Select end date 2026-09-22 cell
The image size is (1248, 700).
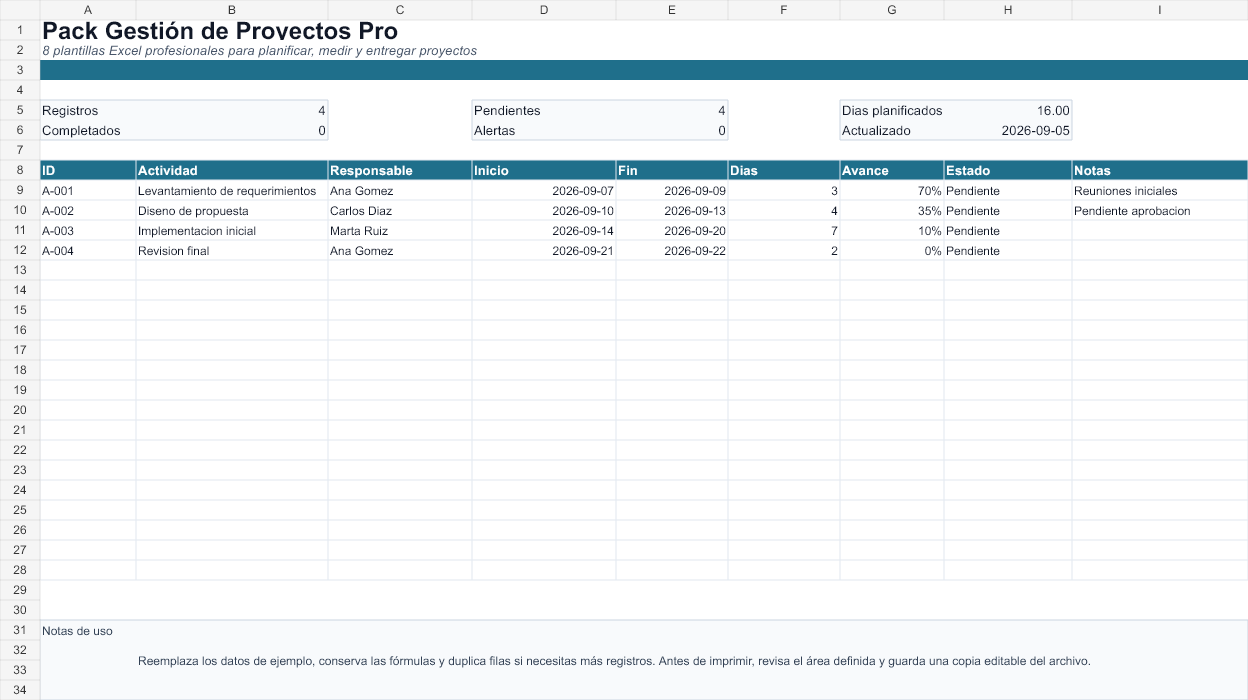point(672,250)
